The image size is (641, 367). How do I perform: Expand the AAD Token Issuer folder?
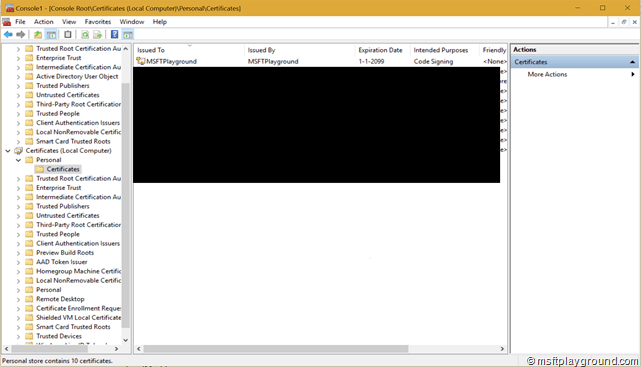tap(18, 262)
